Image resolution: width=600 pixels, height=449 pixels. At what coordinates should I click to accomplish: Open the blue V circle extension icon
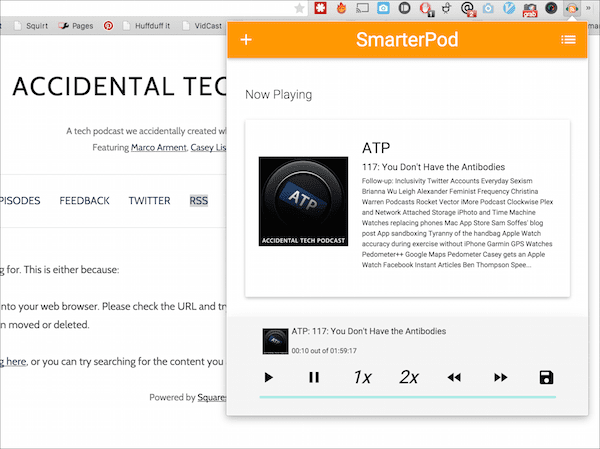point(509,8)
